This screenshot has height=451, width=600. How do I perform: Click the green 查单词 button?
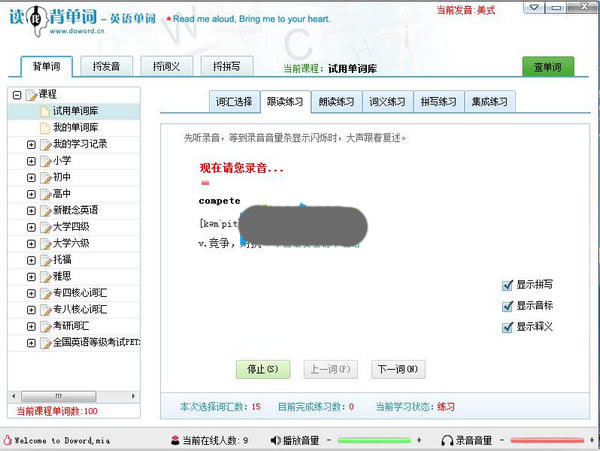click(x=548, y=67)
